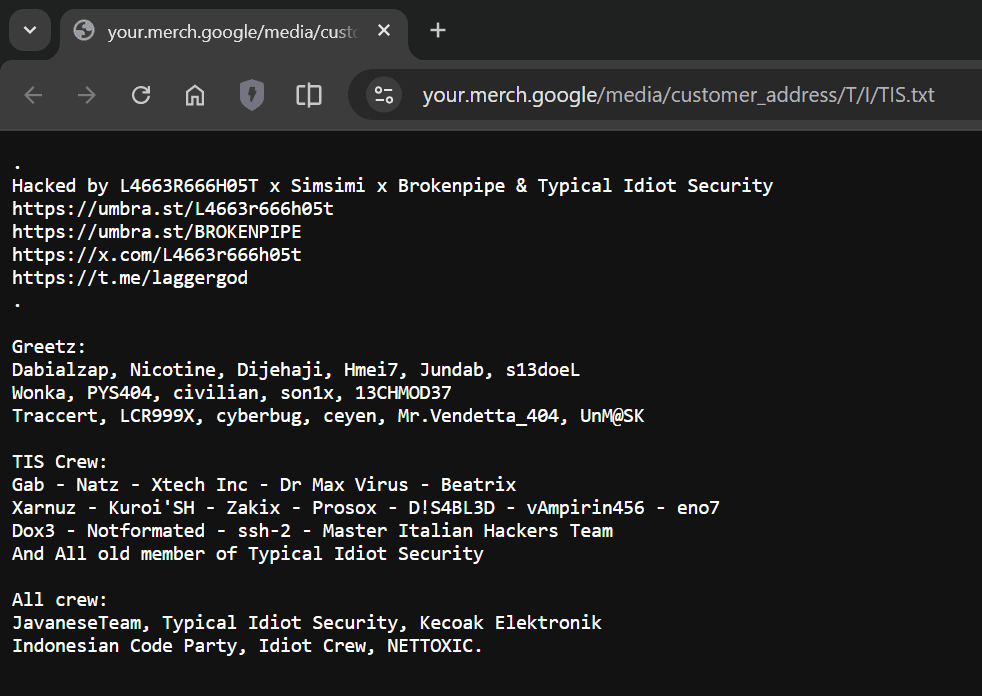This screenshot has height=696, width=982.
Task: Go forward with the forward arrow
Action: click(87, 95)
